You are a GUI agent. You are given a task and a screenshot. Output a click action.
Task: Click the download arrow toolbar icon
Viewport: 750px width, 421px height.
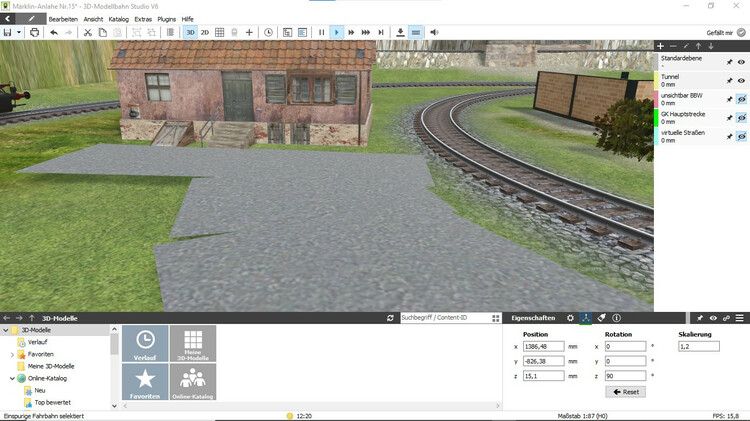[400, 33]
